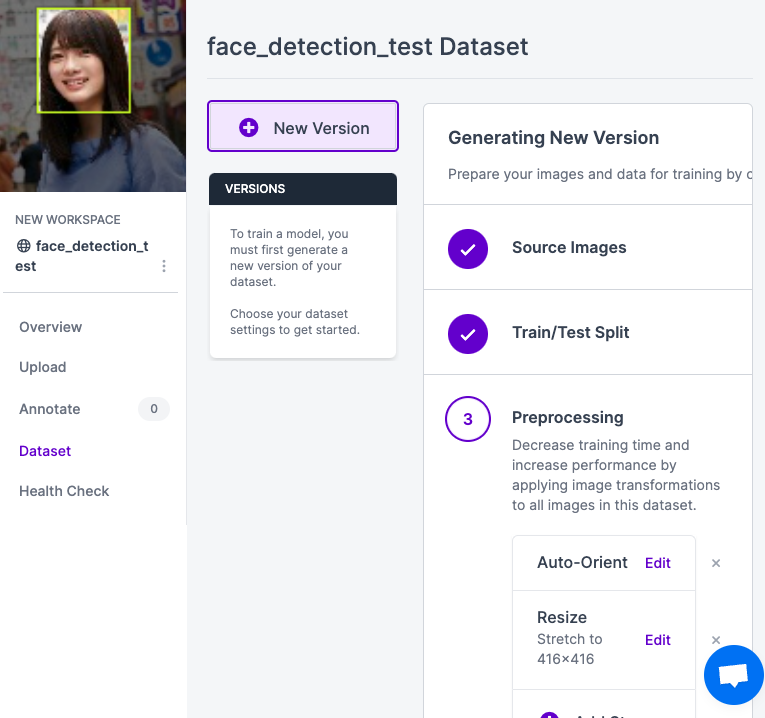Open the Upload page

[x=43, y=367]
